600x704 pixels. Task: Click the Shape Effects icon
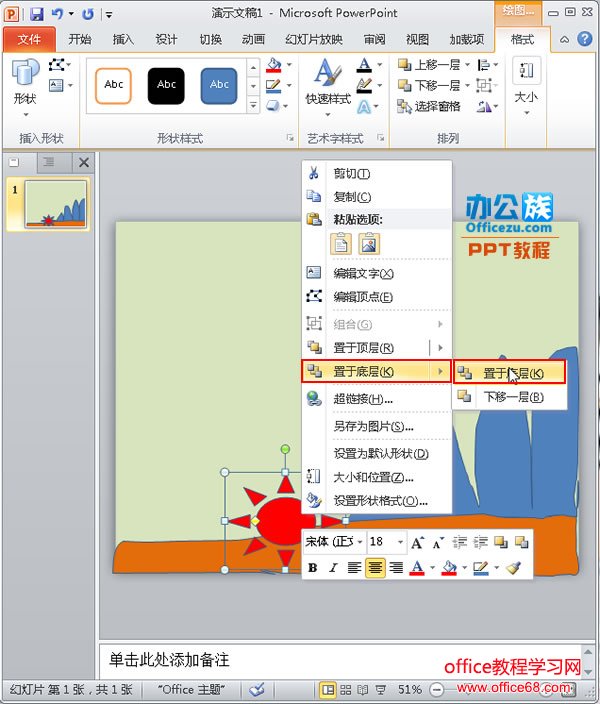(x=273, y=106)
